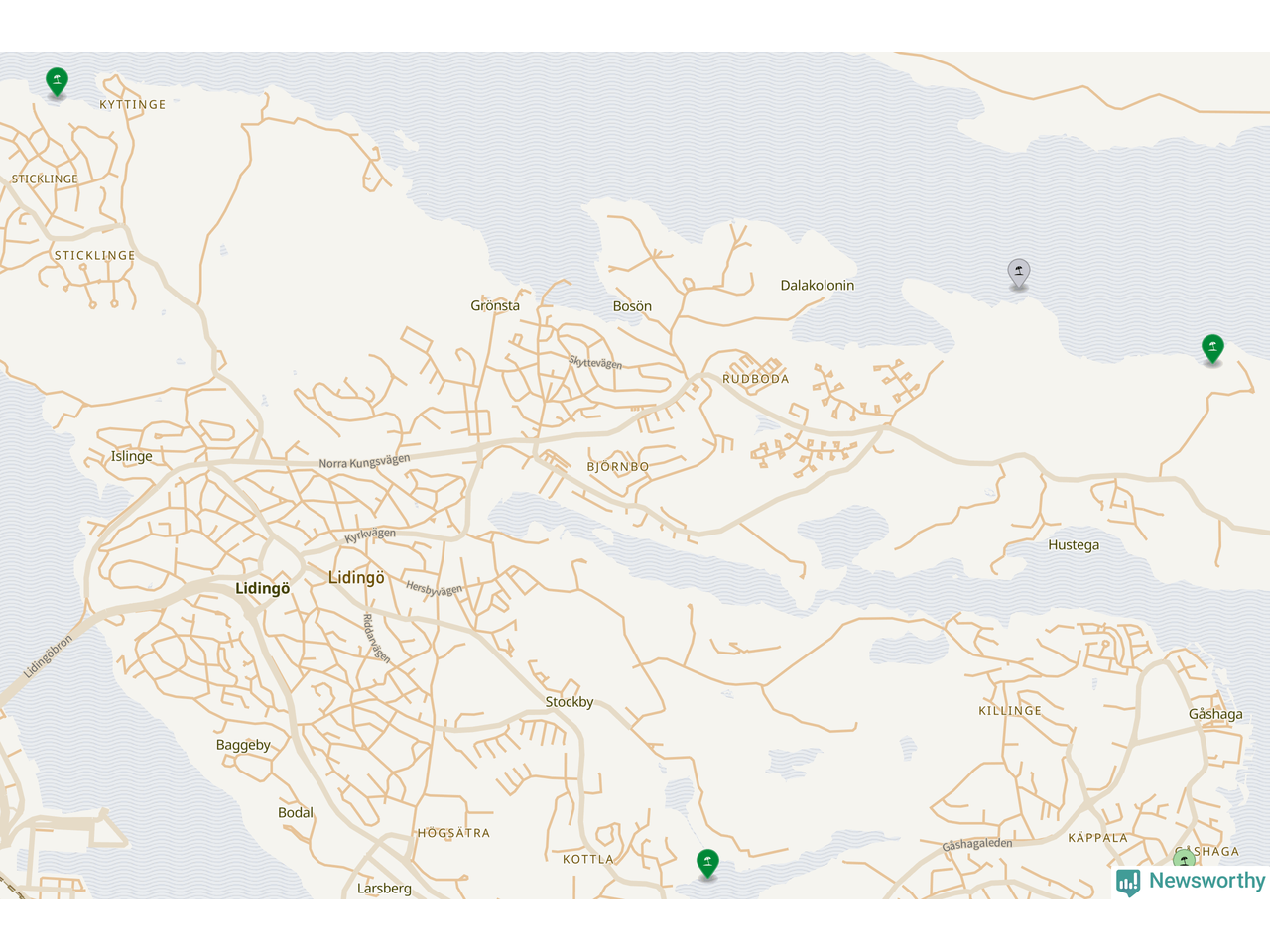Click the Bodal place label
1270x952 pixels.
(296, 812)
